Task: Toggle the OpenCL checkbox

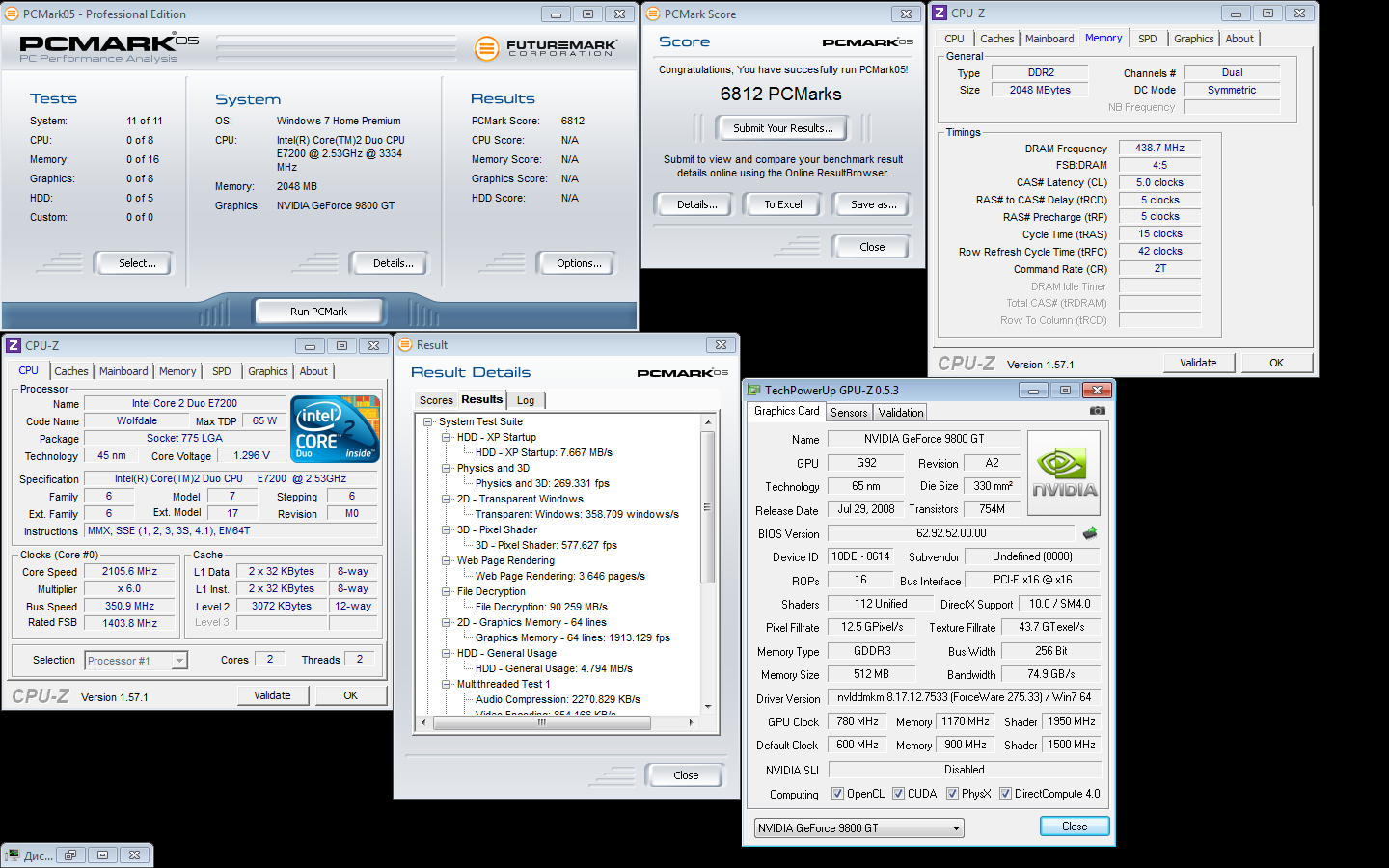Action: click(838, 794)
